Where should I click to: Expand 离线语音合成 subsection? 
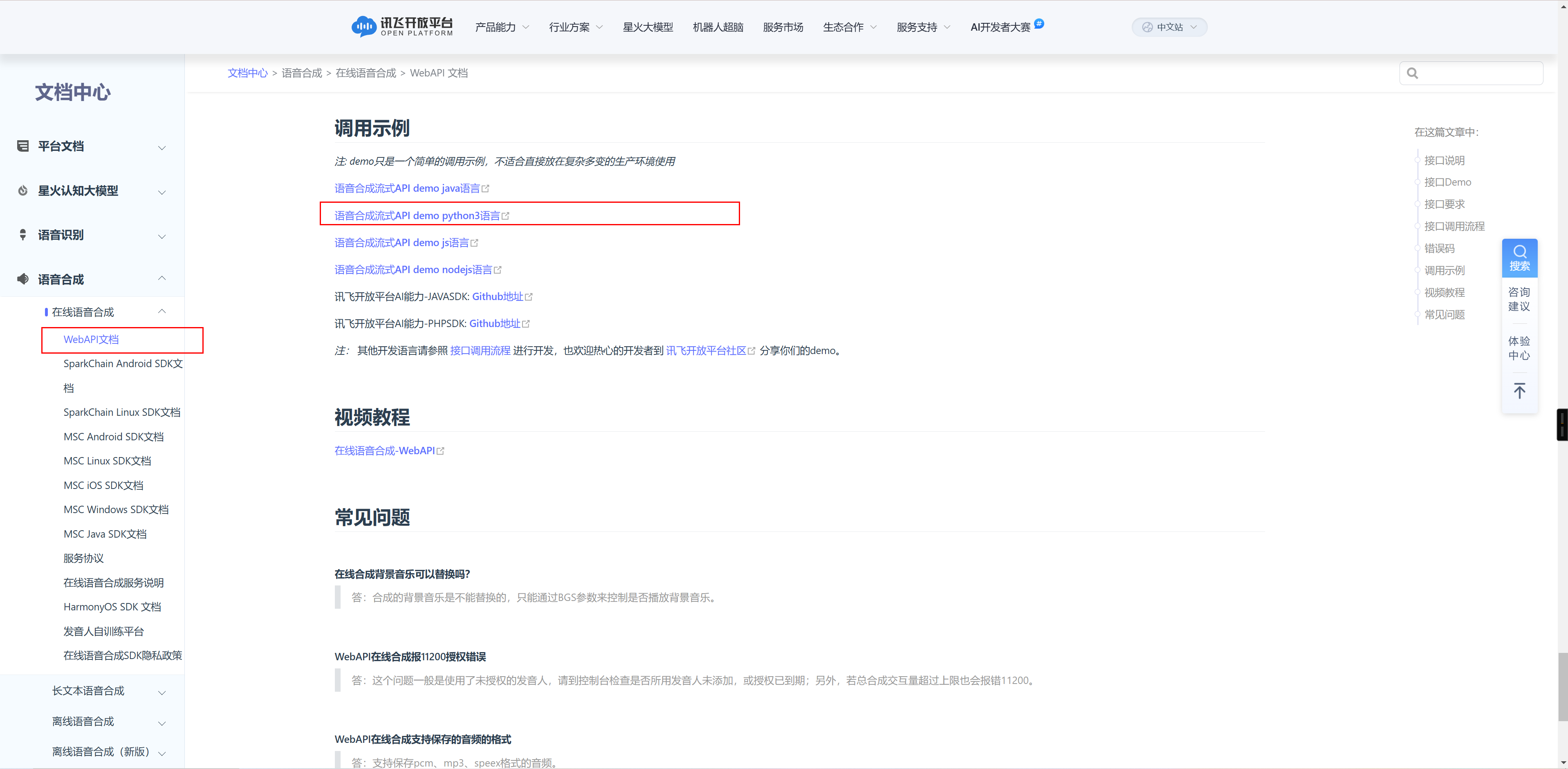pos(162,723)
